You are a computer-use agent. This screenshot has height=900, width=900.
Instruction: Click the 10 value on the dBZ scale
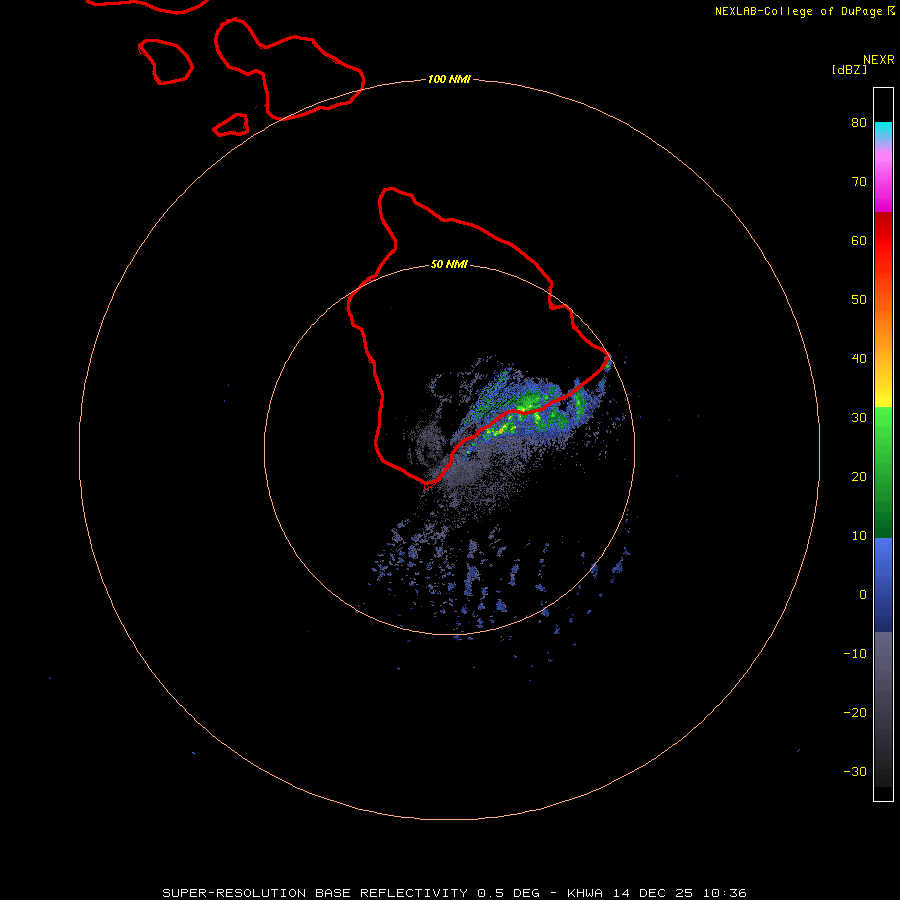tap(859, 536)
